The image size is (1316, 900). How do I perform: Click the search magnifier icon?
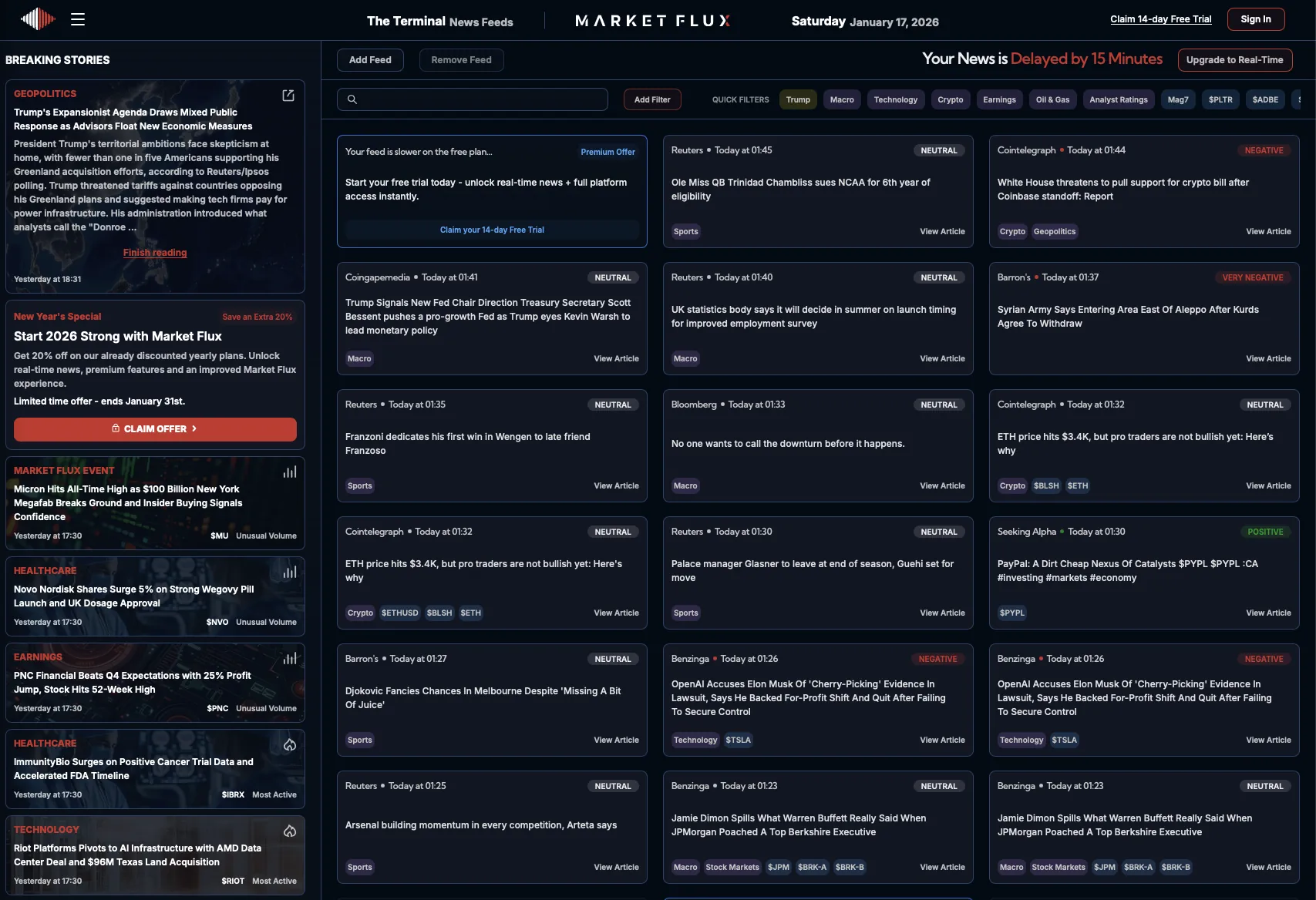(352, 99)
